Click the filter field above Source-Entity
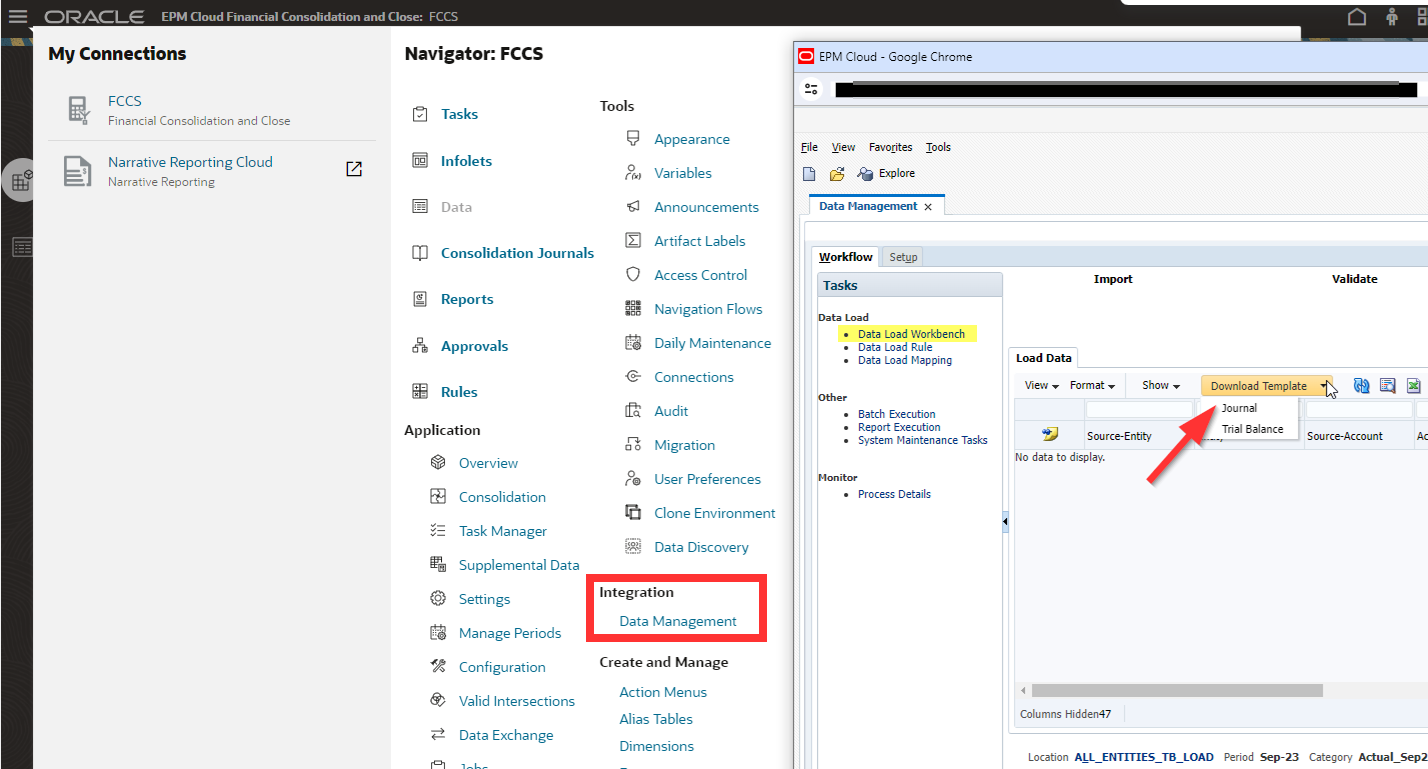The width and height of the screenshot is (1428, 769). (1139, 409)
